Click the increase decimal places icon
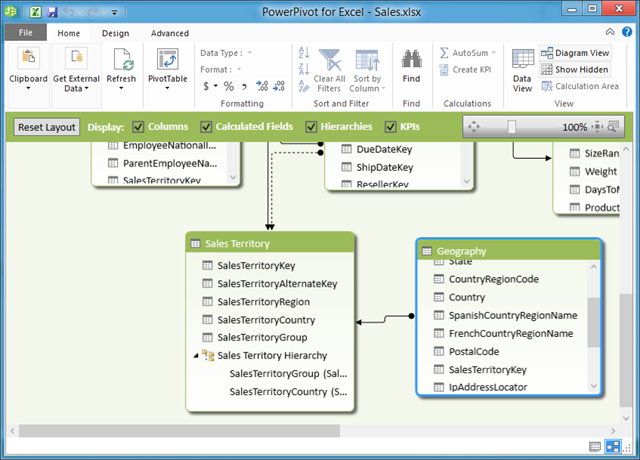 coord(262,86)
